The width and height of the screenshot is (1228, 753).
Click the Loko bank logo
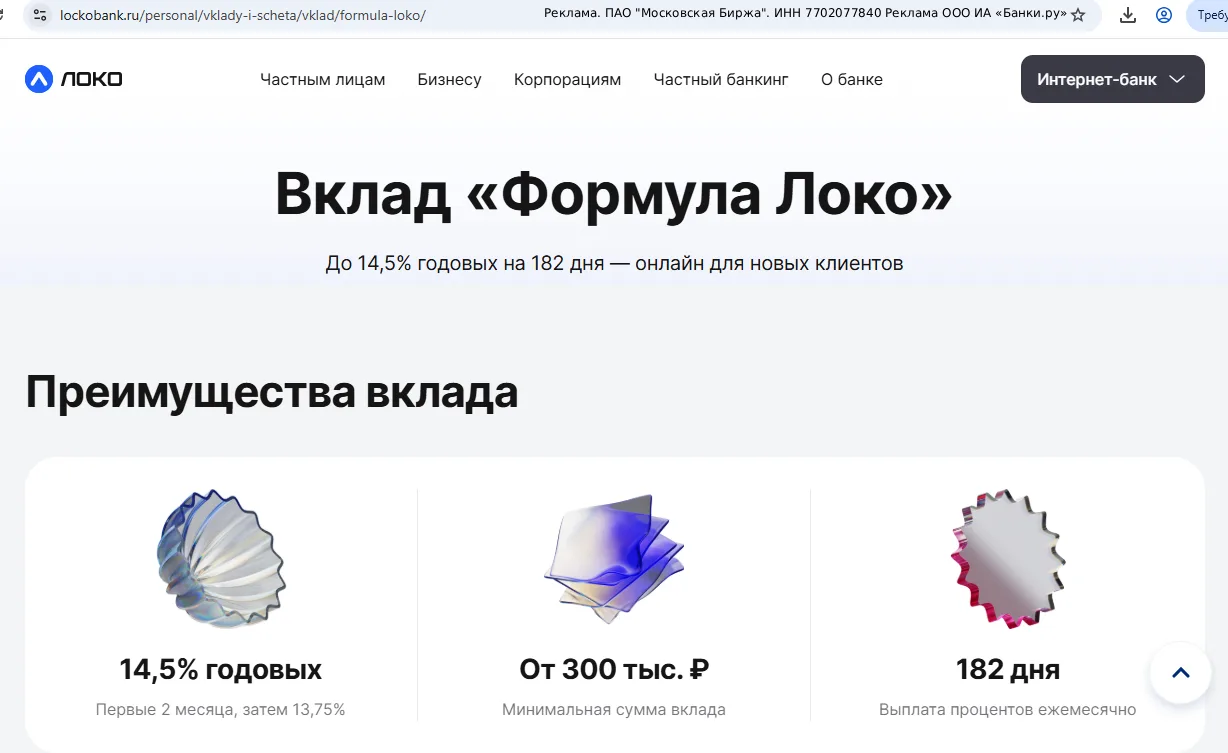[x=74, y=79]
